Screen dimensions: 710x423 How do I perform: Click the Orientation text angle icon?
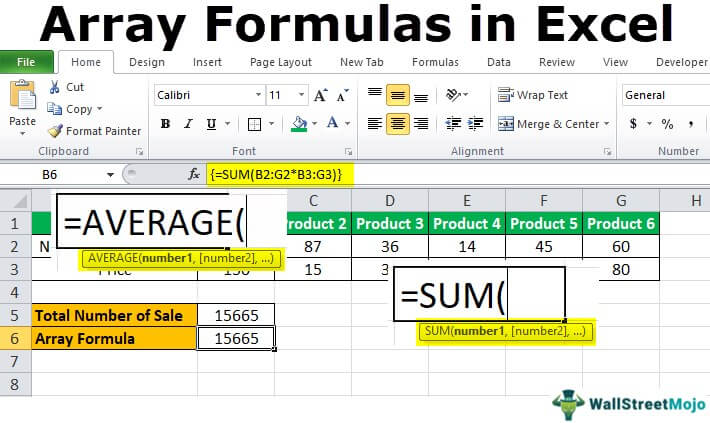(455, 96)
